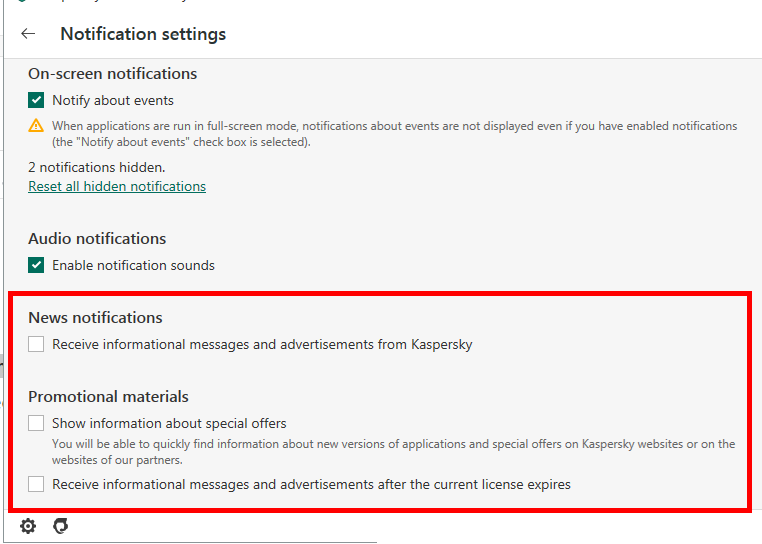This screenshot has height=544, width=762.
Task: Click Reset all hidden notifications link
Action: pyautogui.click(x=117, y=187)
